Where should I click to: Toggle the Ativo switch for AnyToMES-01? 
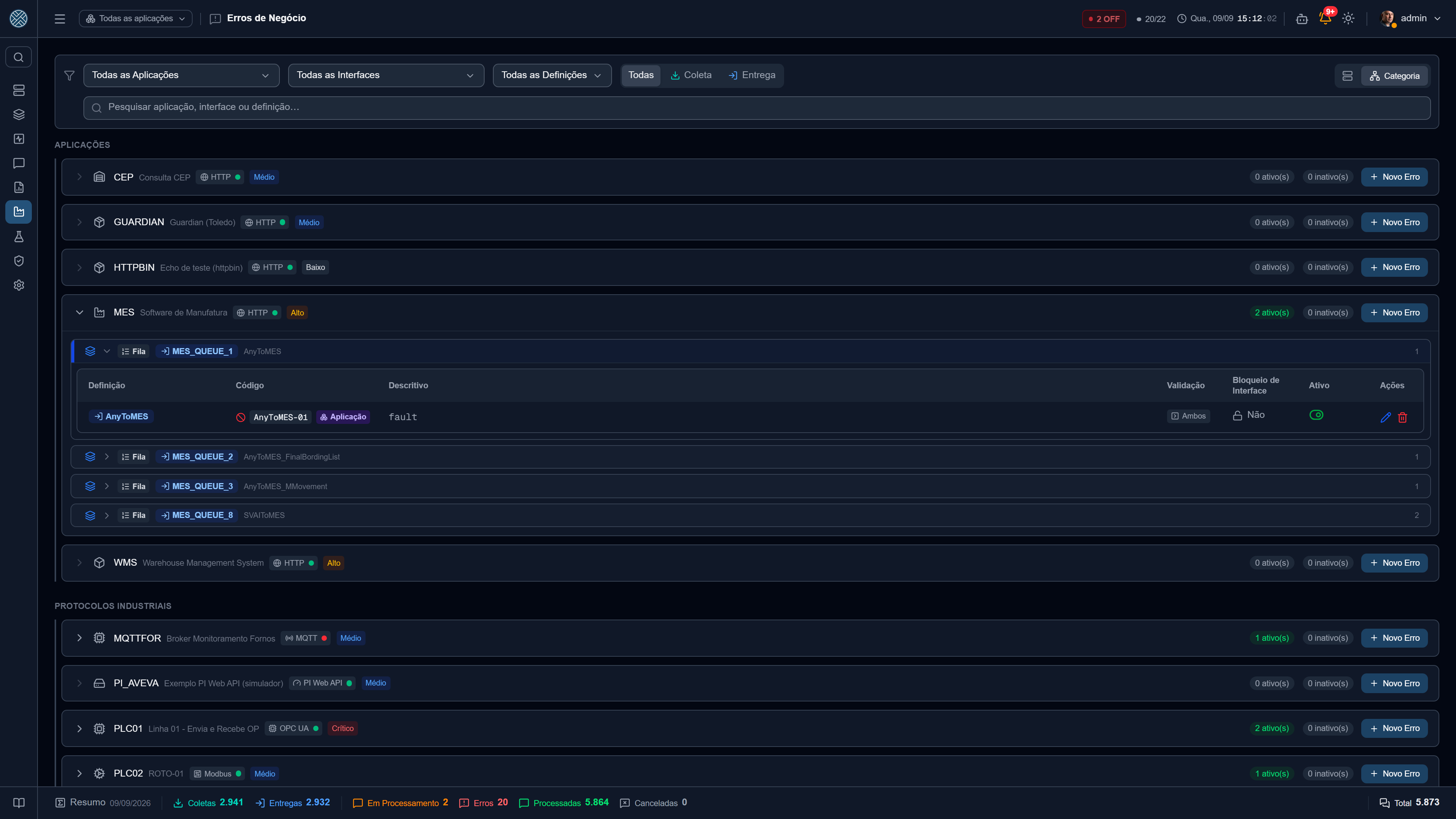[1316, 415]
